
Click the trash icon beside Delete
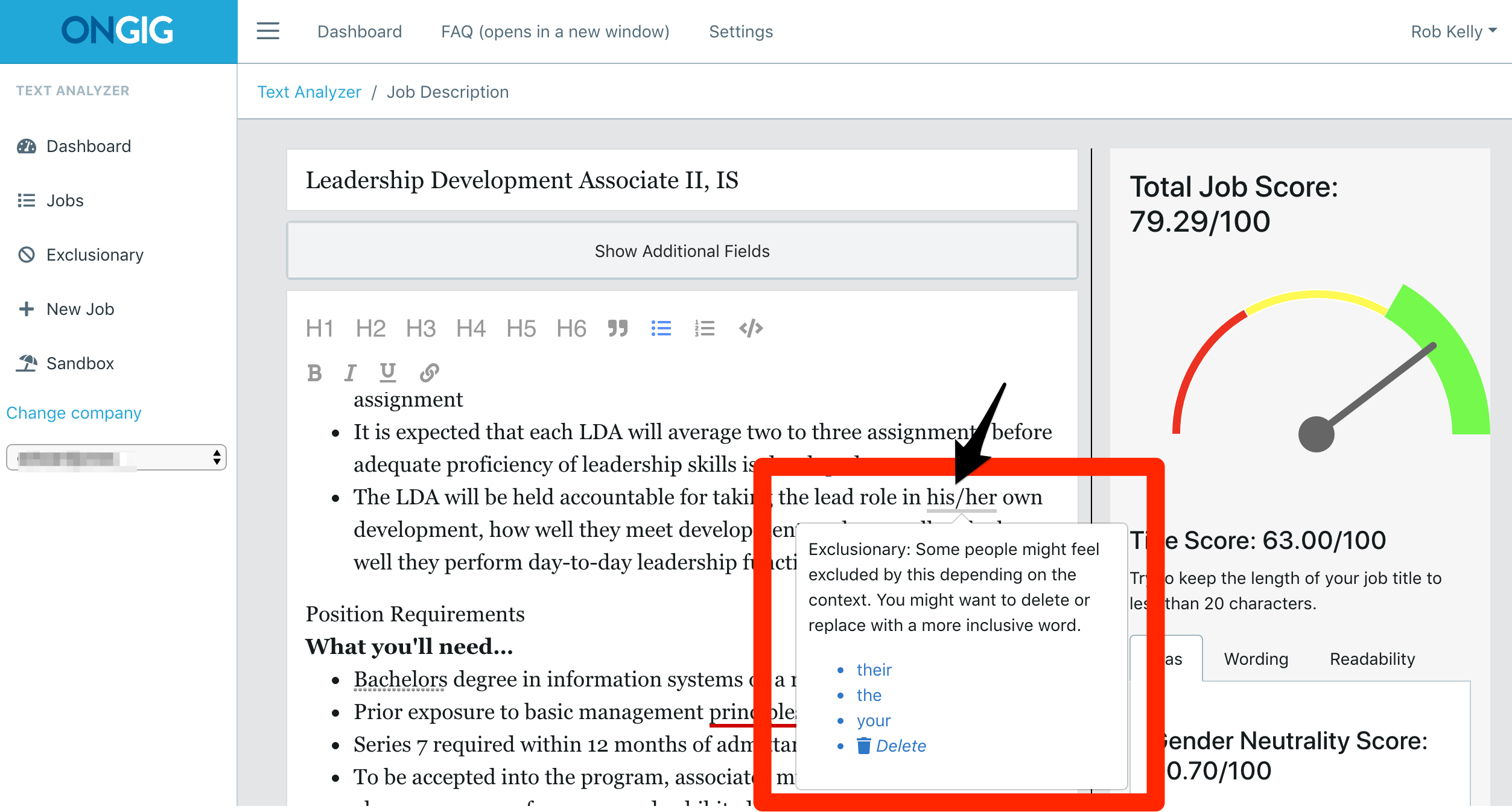(864, 746)
